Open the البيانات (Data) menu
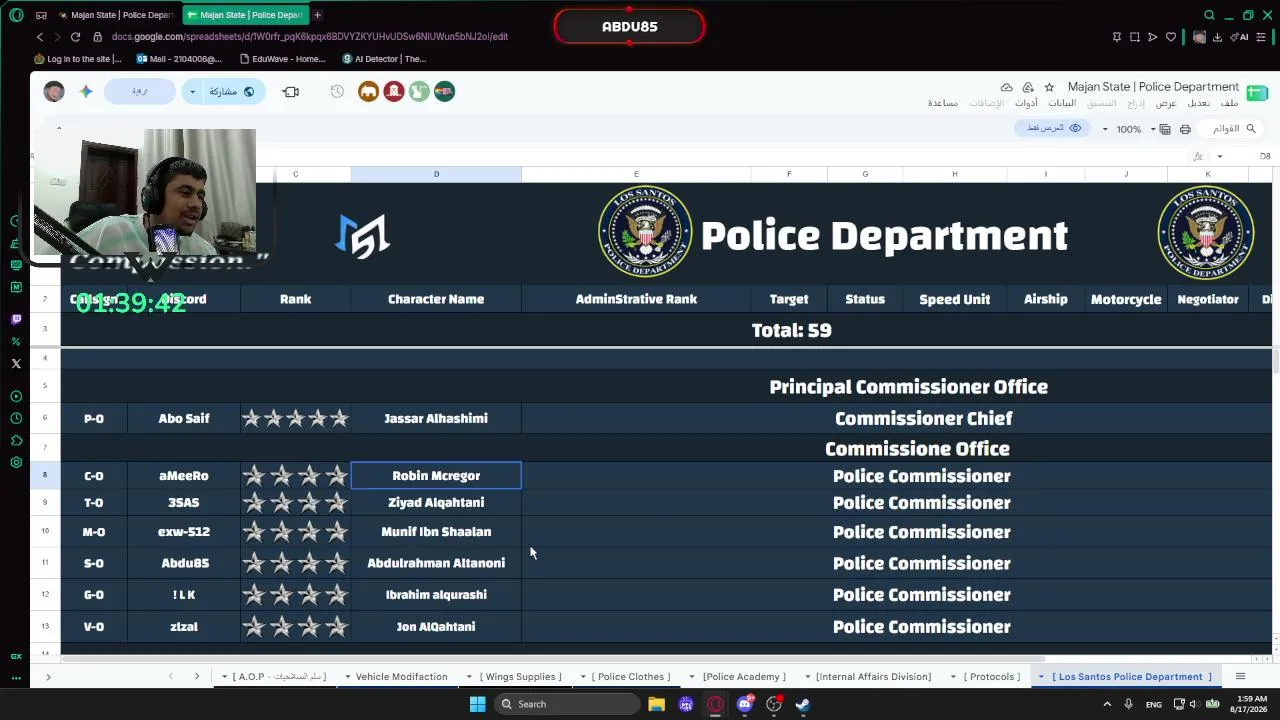This screenshot has height=720, width=1280. pos(1062,103)
